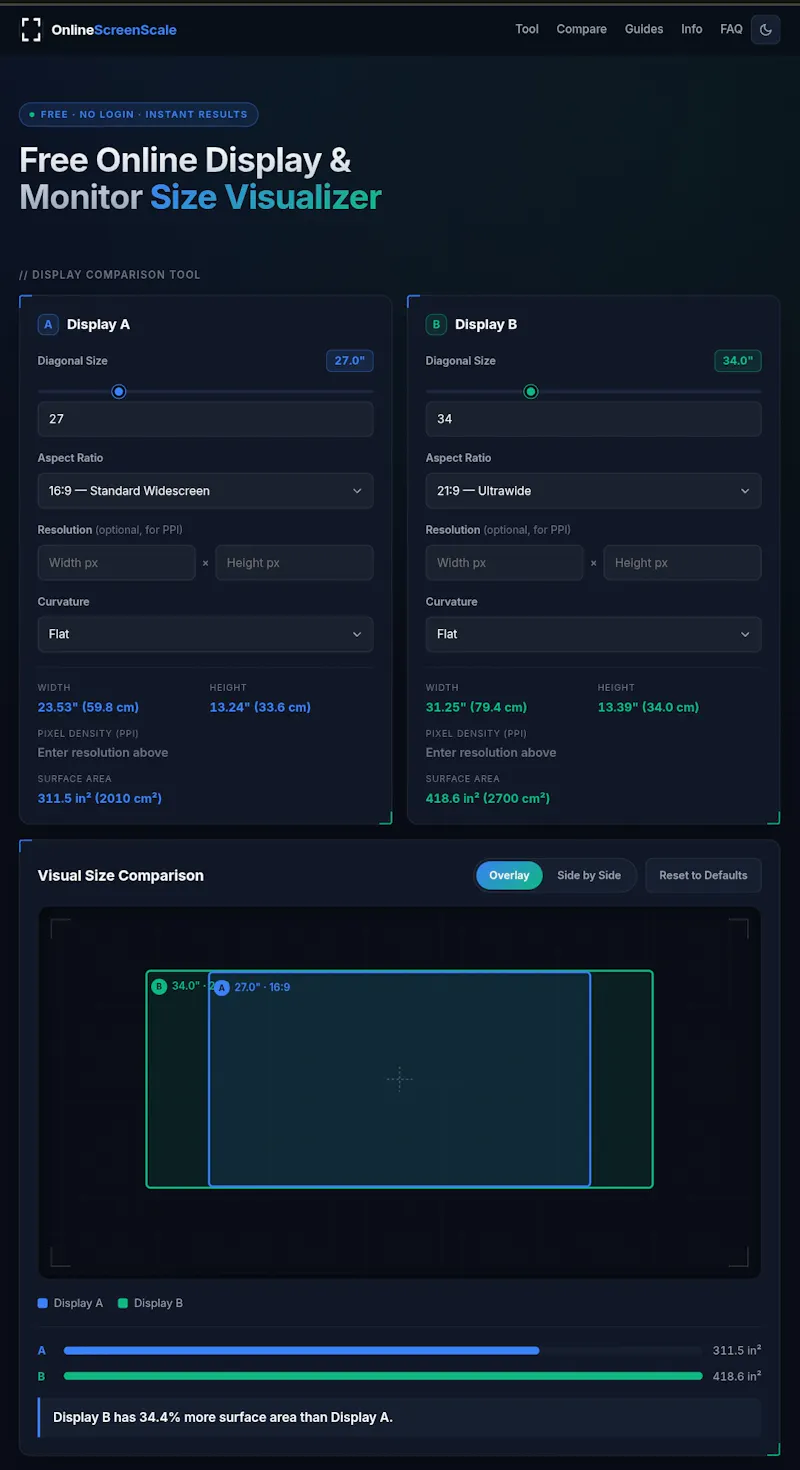Open Display A aspect ratio dropdown
800x1470 pixels.
(206, 491)
